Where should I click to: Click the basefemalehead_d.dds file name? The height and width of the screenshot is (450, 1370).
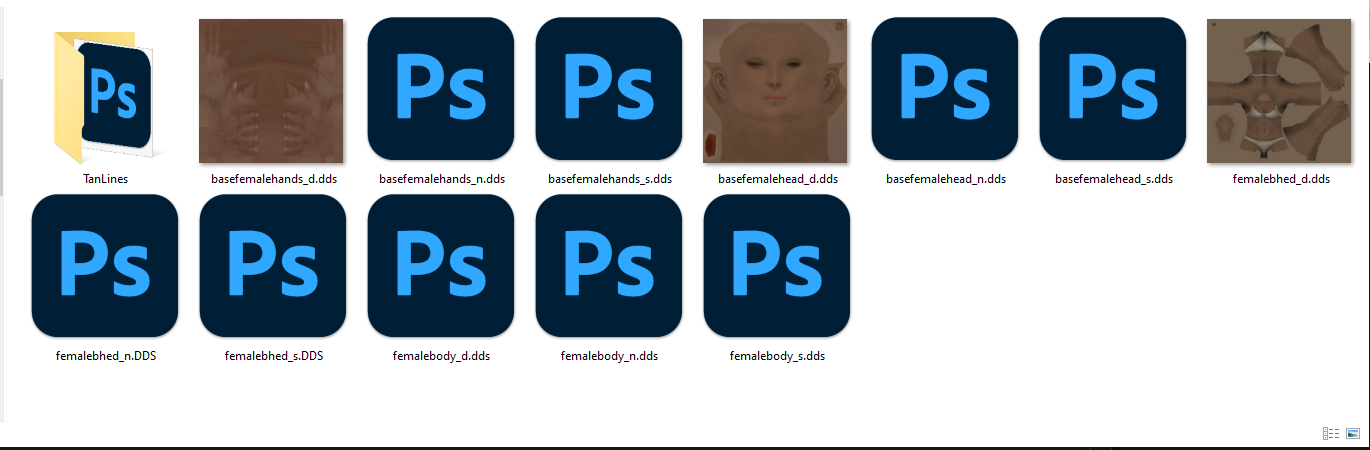click(778, 179)
